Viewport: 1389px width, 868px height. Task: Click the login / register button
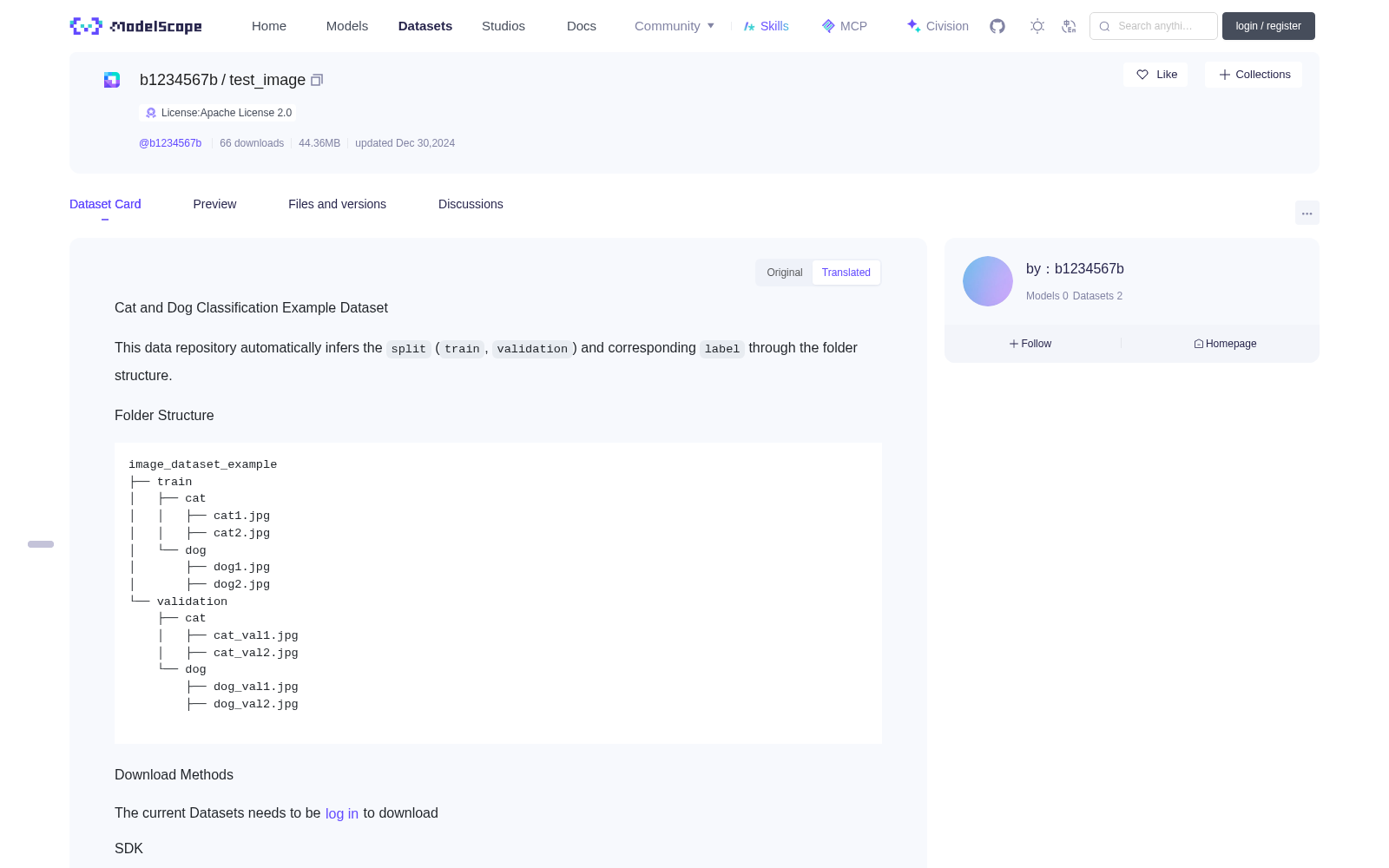[1268, 26]
